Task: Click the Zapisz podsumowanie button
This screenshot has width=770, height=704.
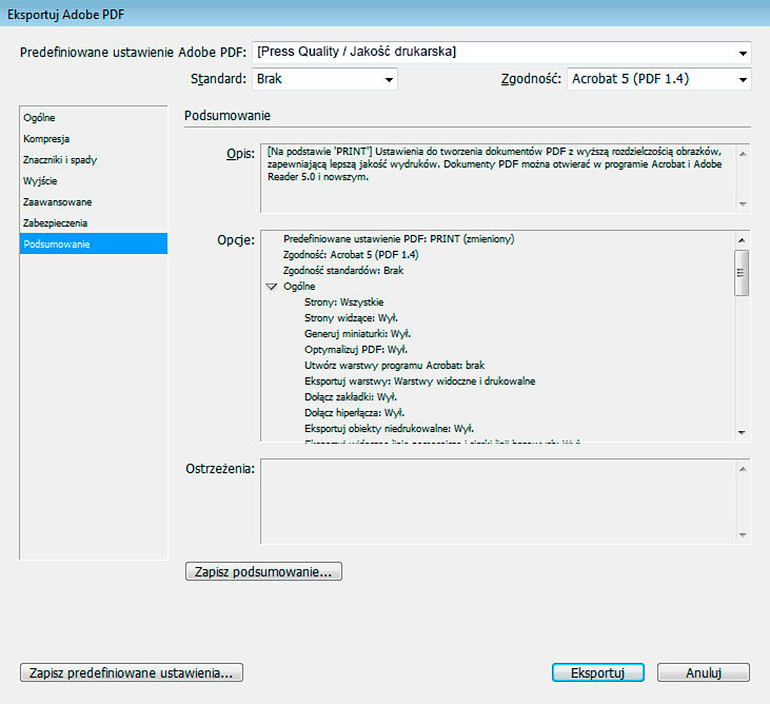Action: pos(264,571)
